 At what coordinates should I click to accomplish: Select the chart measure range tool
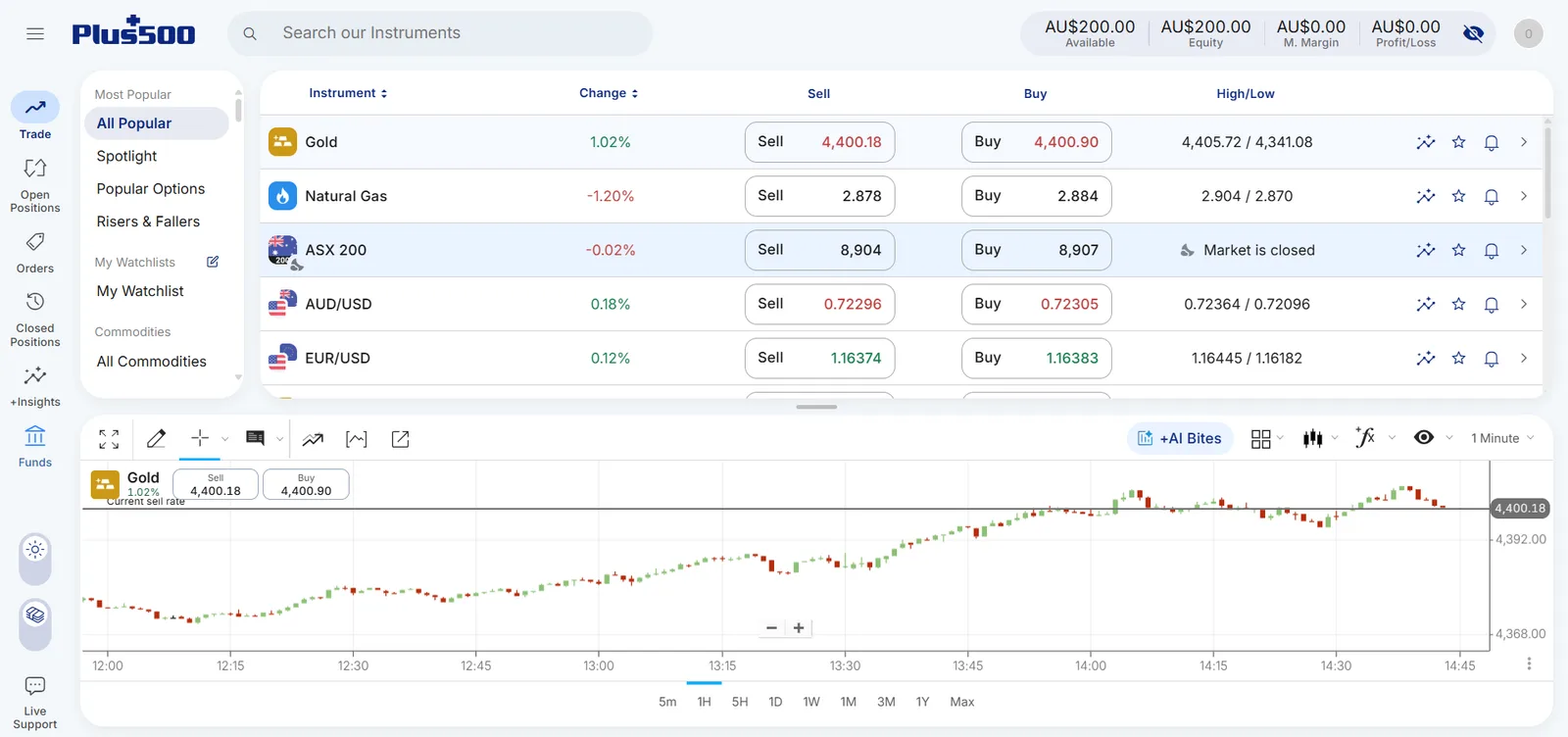coord(357,439)
